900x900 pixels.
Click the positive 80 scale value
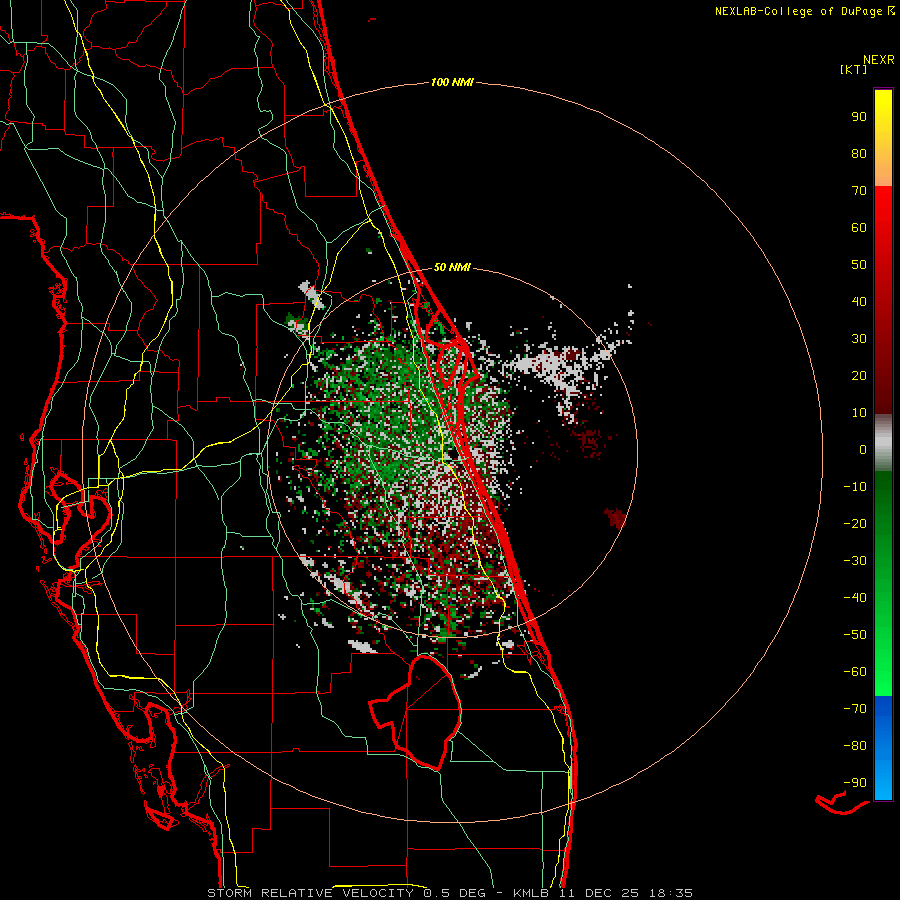click(x=859, y=154)
